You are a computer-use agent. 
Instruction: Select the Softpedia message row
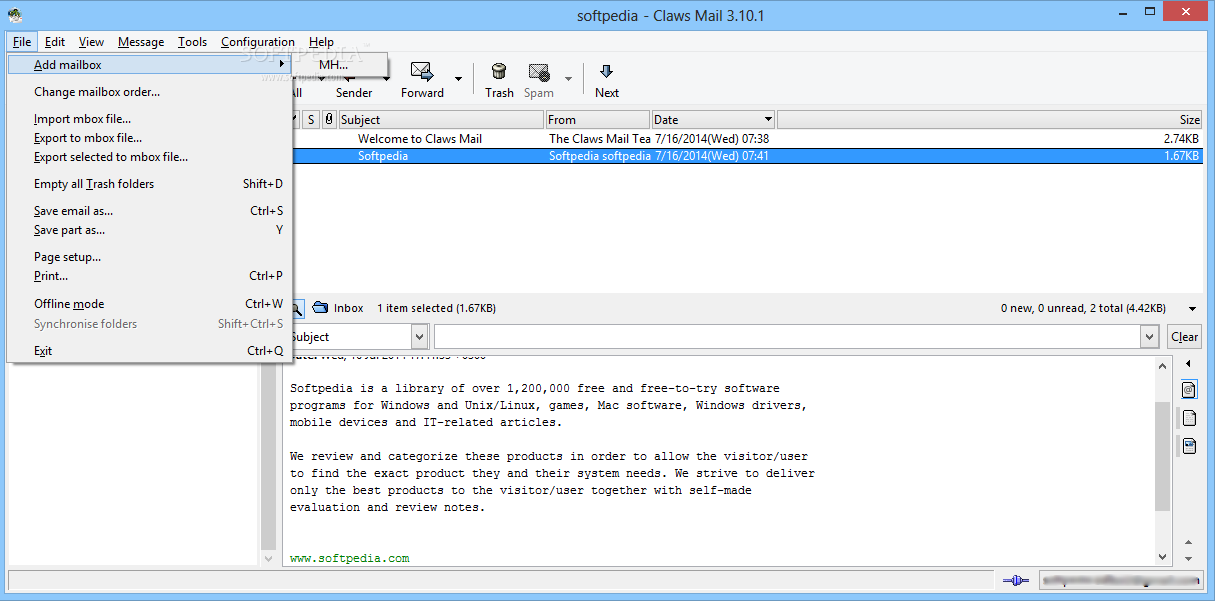746,156
